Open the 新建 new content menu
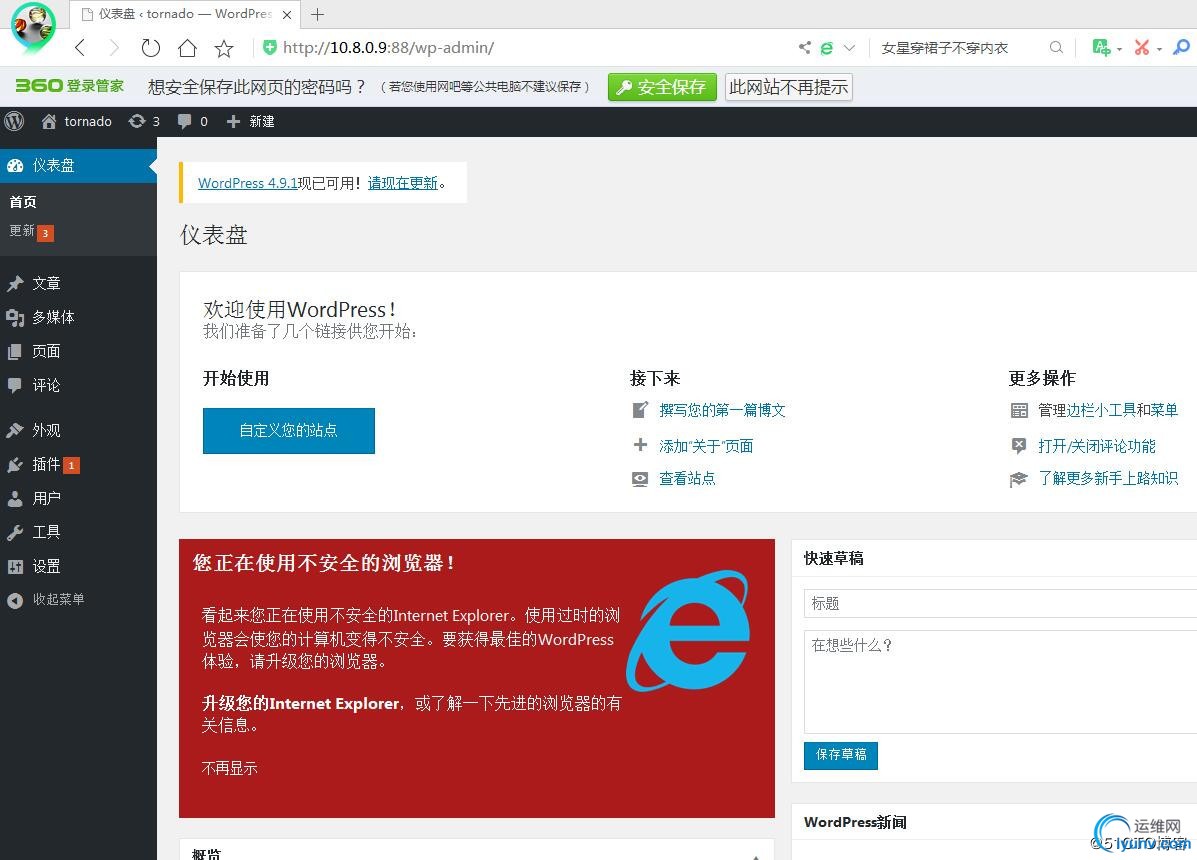 coord(250,121)
